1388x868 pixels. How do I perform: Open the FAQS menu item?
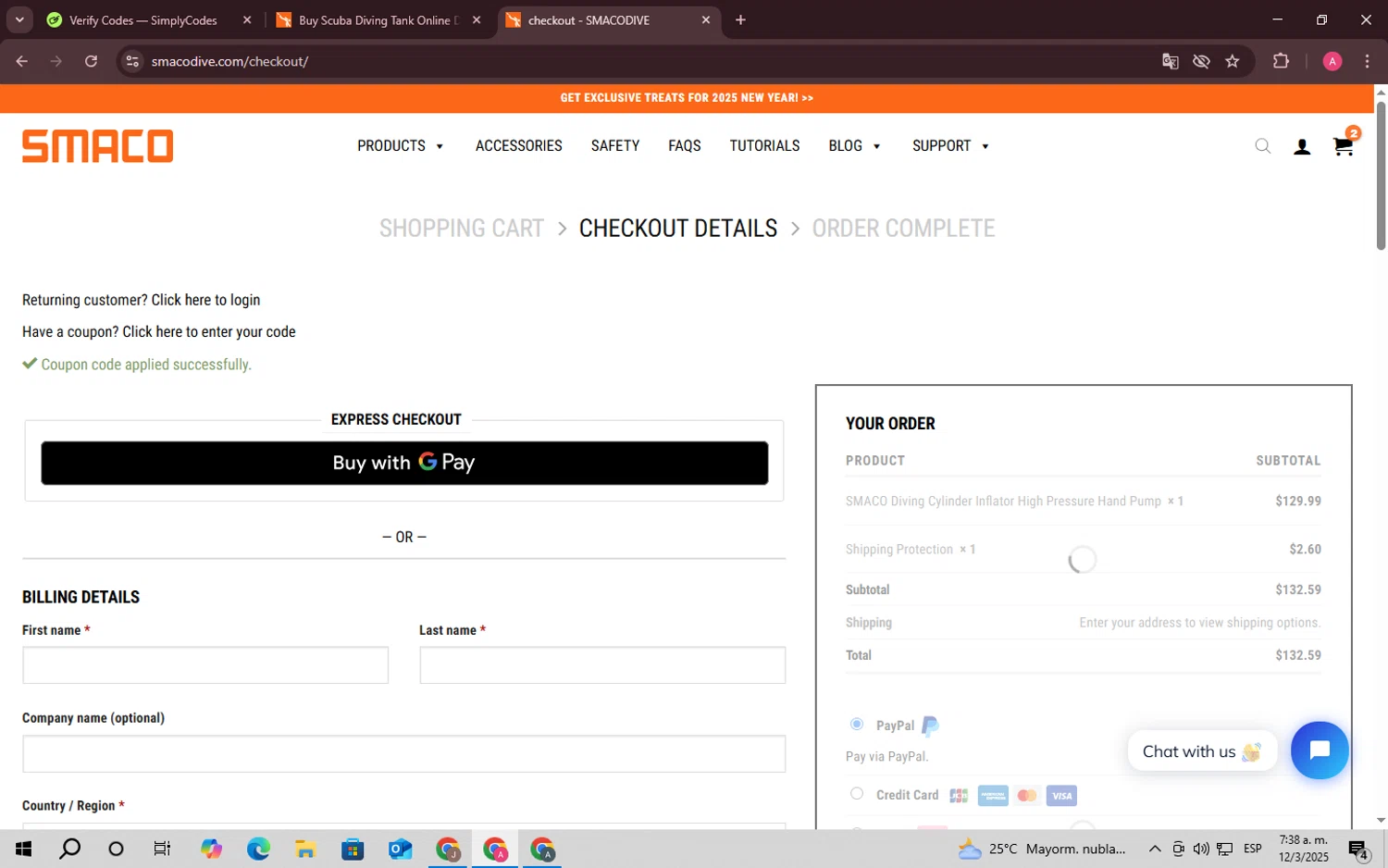point(685,146)
